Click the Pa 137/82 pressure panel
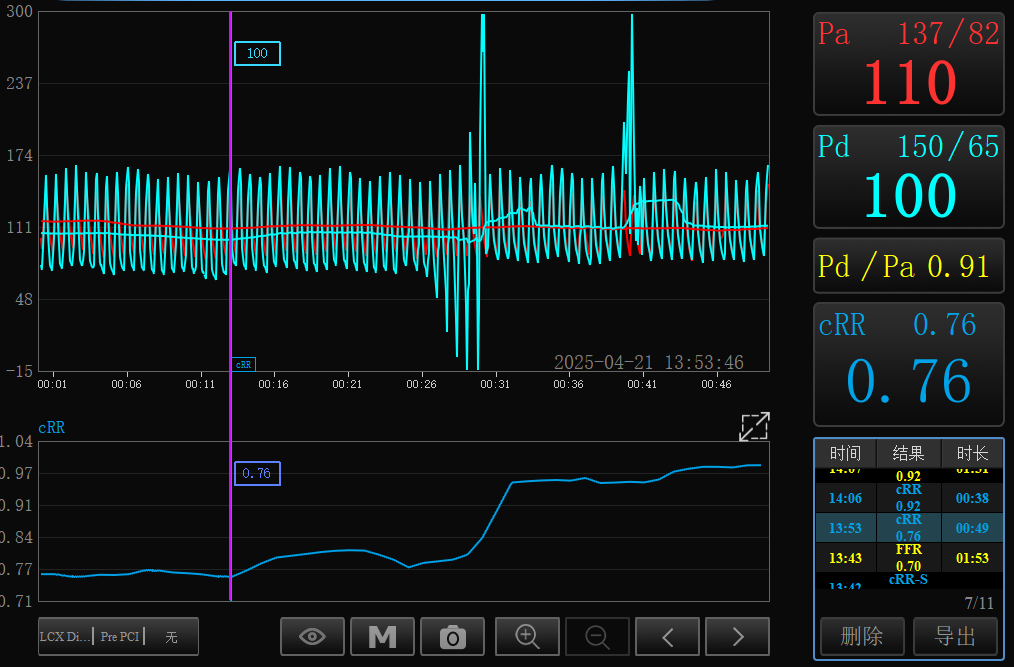Screen dimensions: 1014x667 909,63
